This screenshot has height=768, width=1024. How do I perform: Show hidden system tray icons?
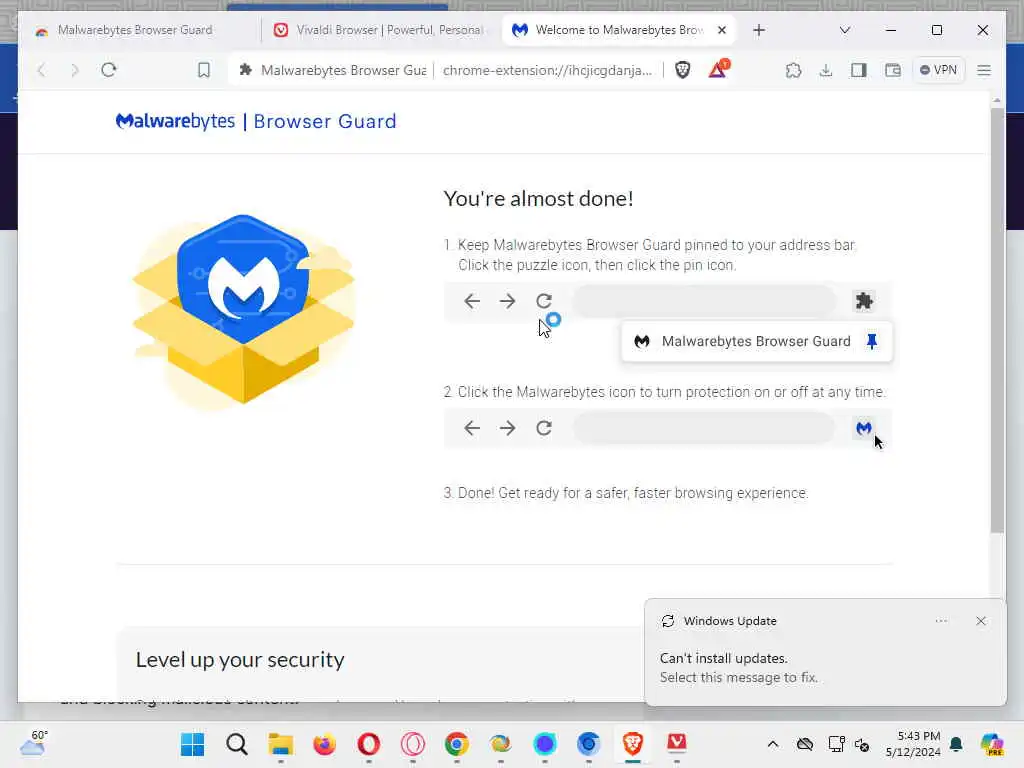coord(773,744)
